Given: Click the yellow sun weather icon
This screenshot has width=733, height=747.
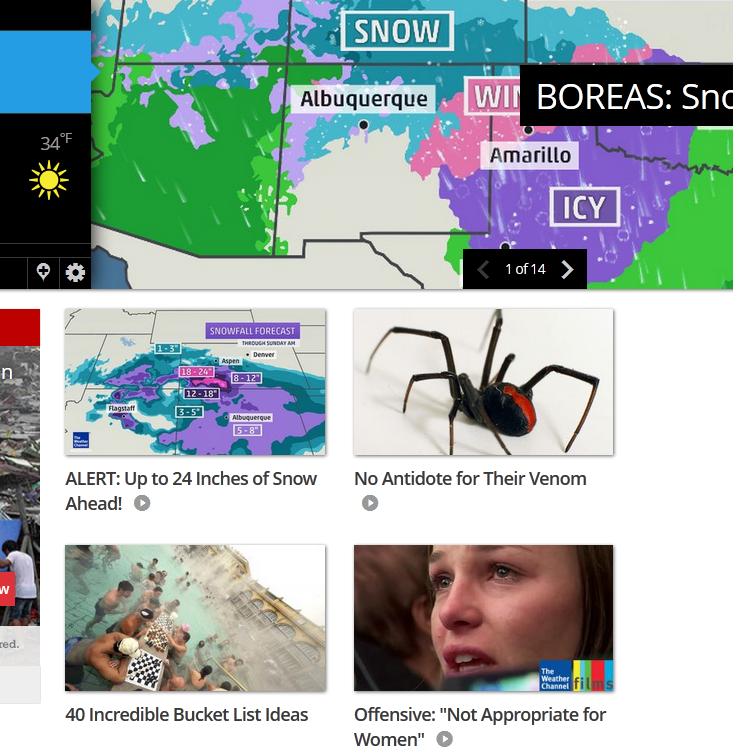Looking at the screenshot, I should click(x=49, y=180).
